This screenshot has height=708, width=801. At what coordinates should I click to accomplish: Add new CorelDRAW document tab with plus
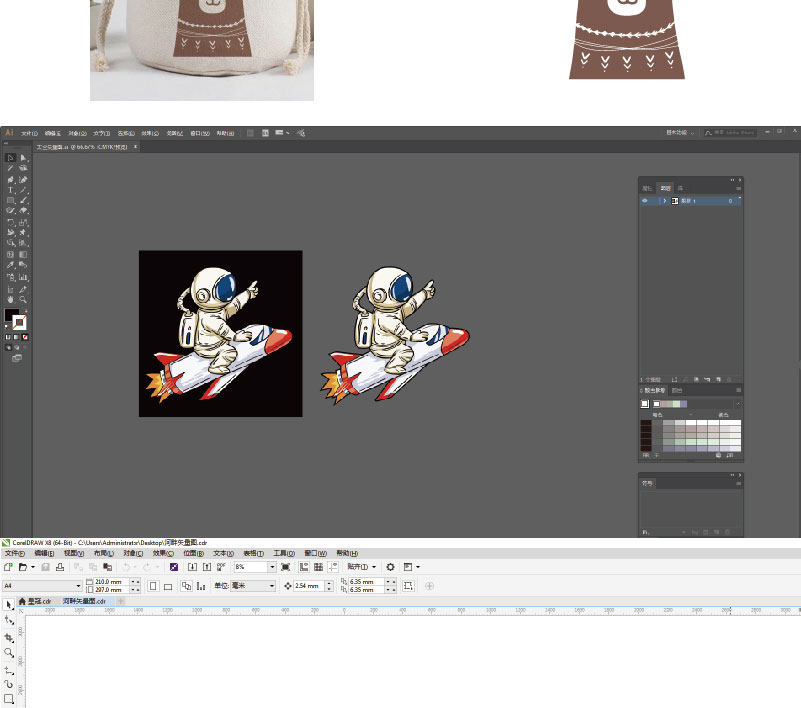coord(121,601)
